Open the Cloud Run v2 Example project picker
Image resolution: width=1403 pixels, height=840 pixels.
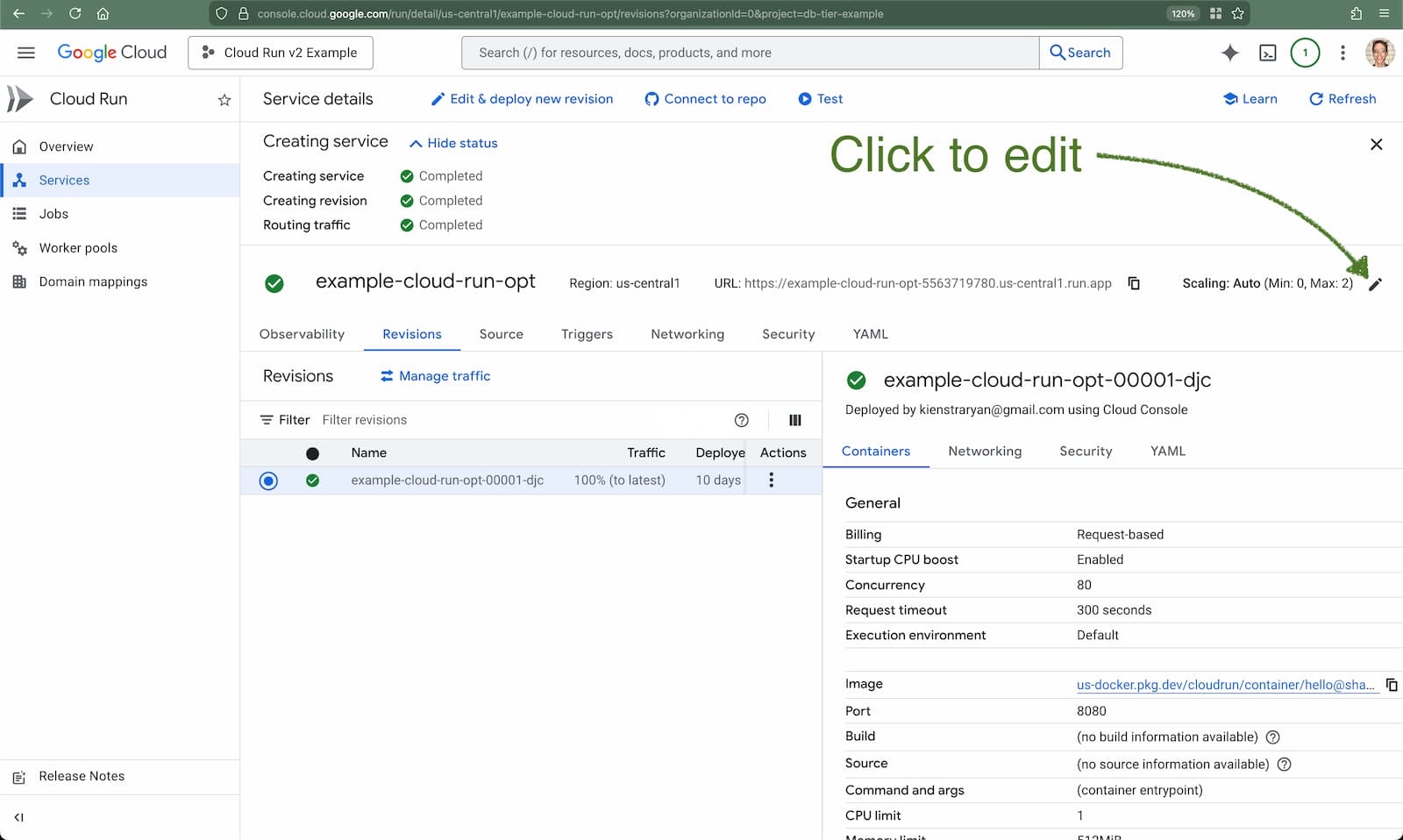[x=281, y=53]
